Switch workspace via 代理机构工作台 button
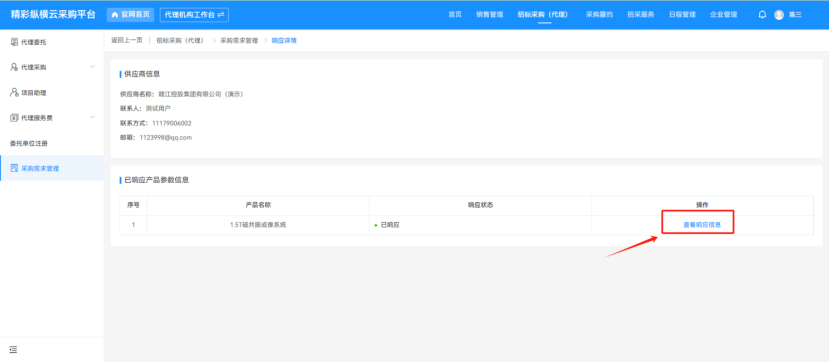The height and width of the screenshot is (362, 829). coord(195,15)
